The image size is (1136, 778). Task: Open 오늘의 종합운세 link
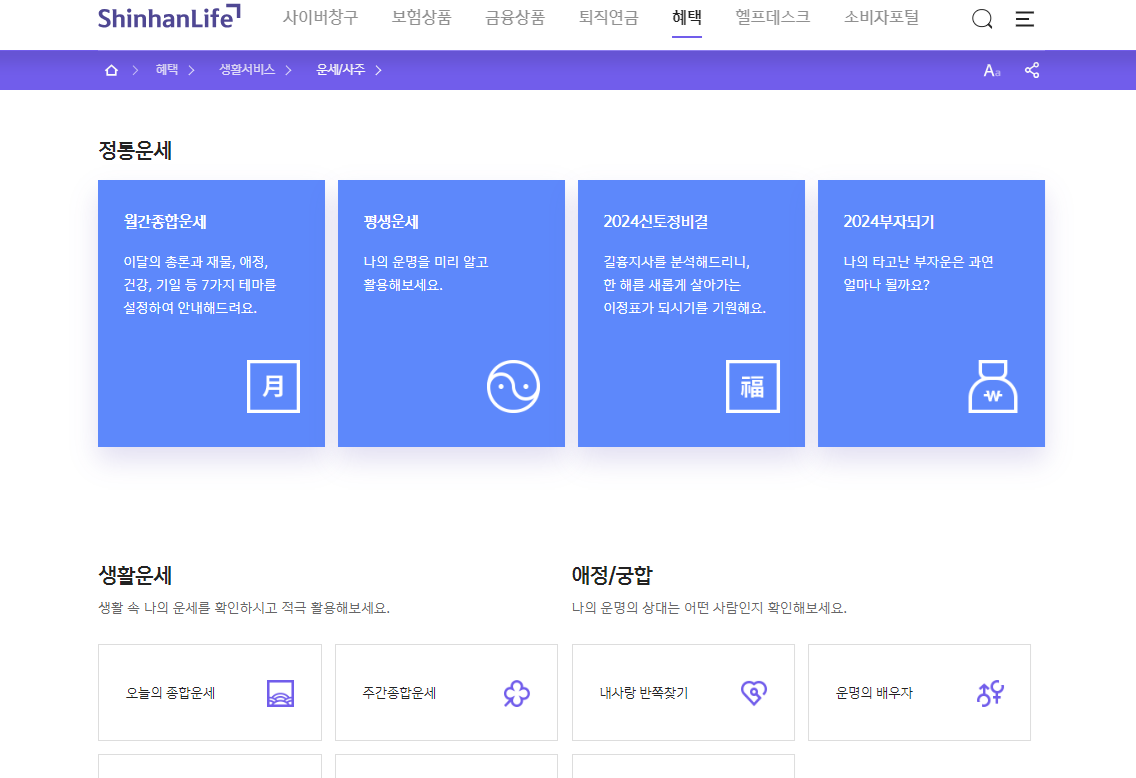pos(209,693)
